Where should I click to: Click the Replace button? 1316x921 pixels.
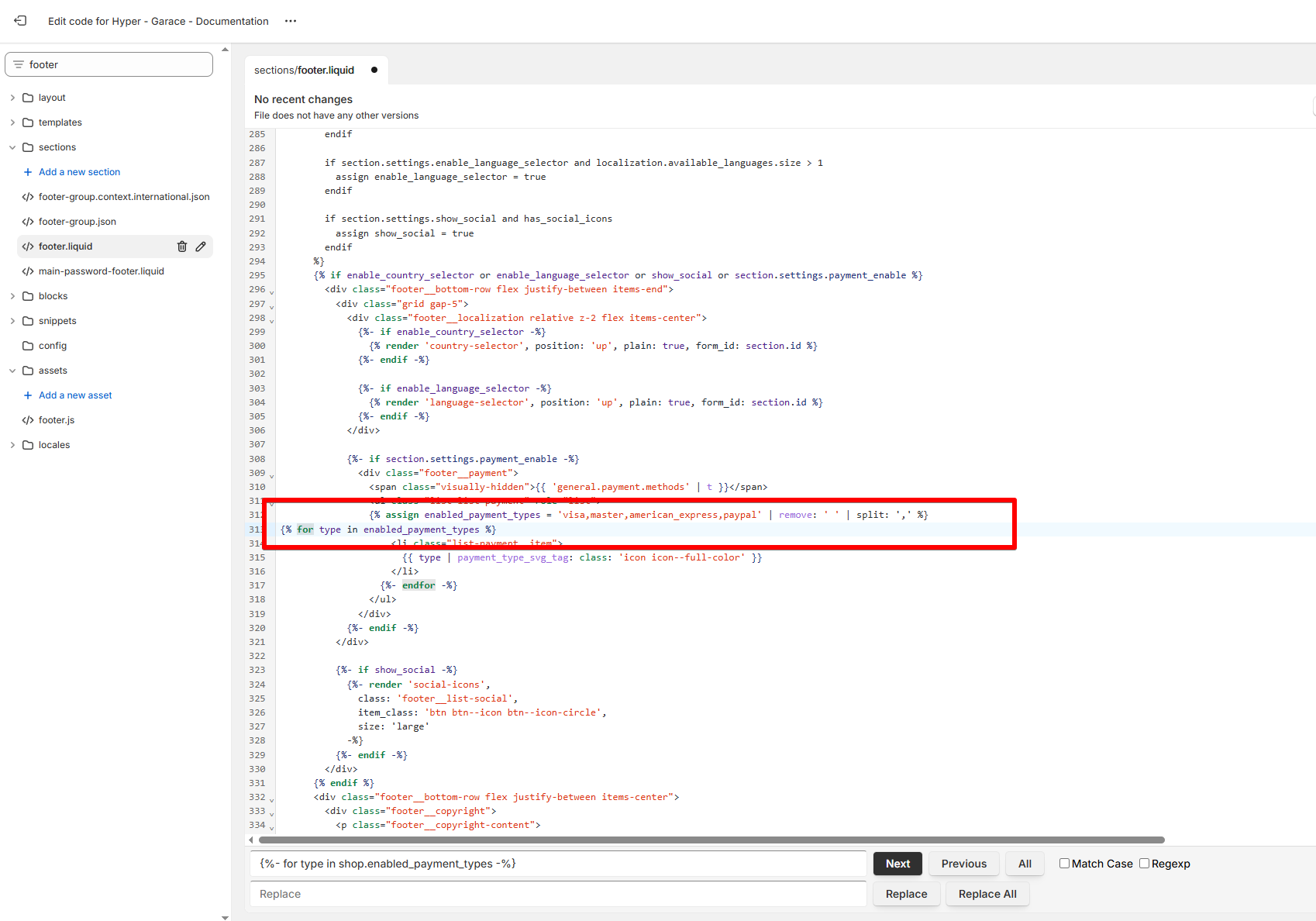[907, 894]
